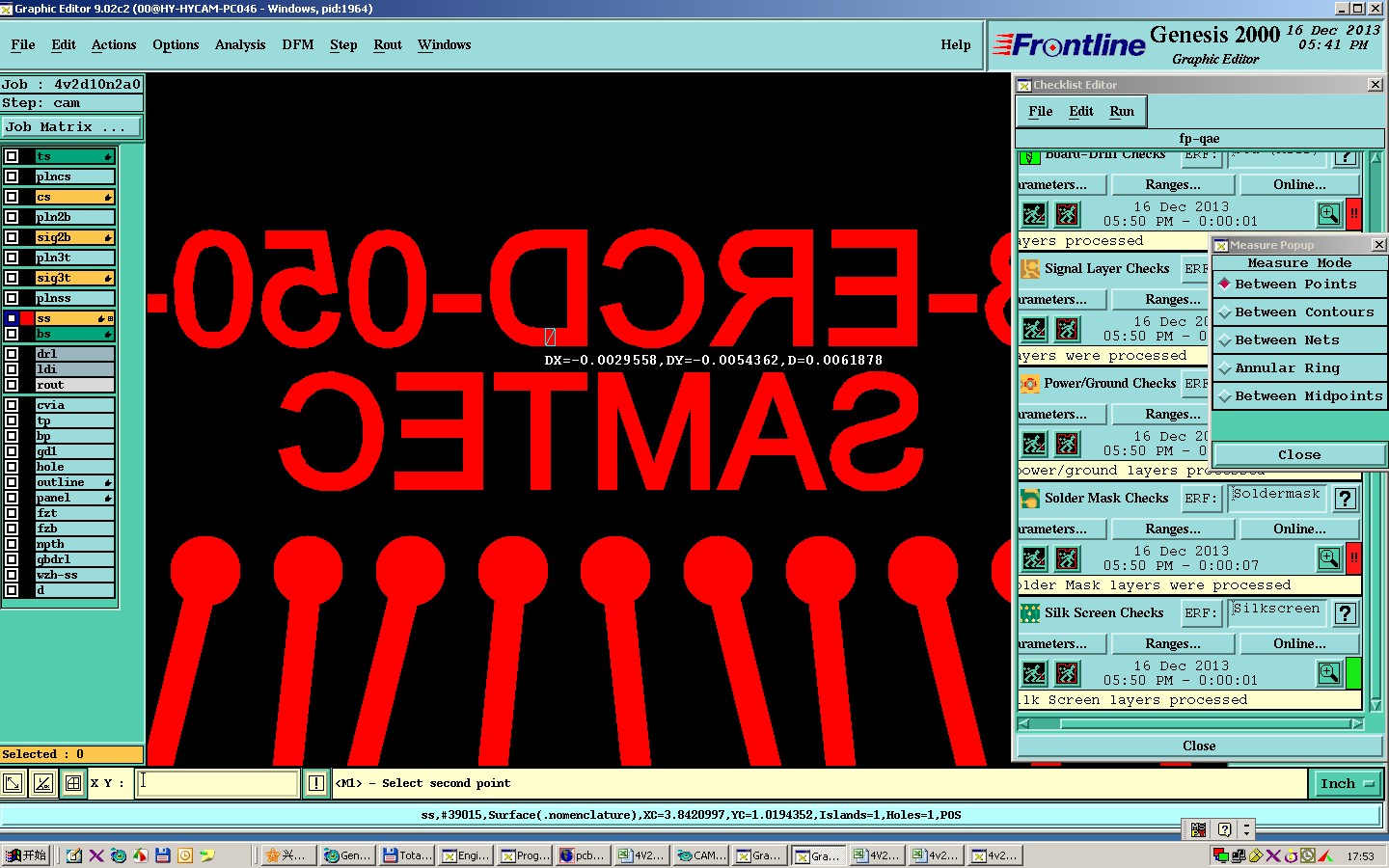Open the DFM menu
The width and height of the screenshot is (1389, 868).
298,45
